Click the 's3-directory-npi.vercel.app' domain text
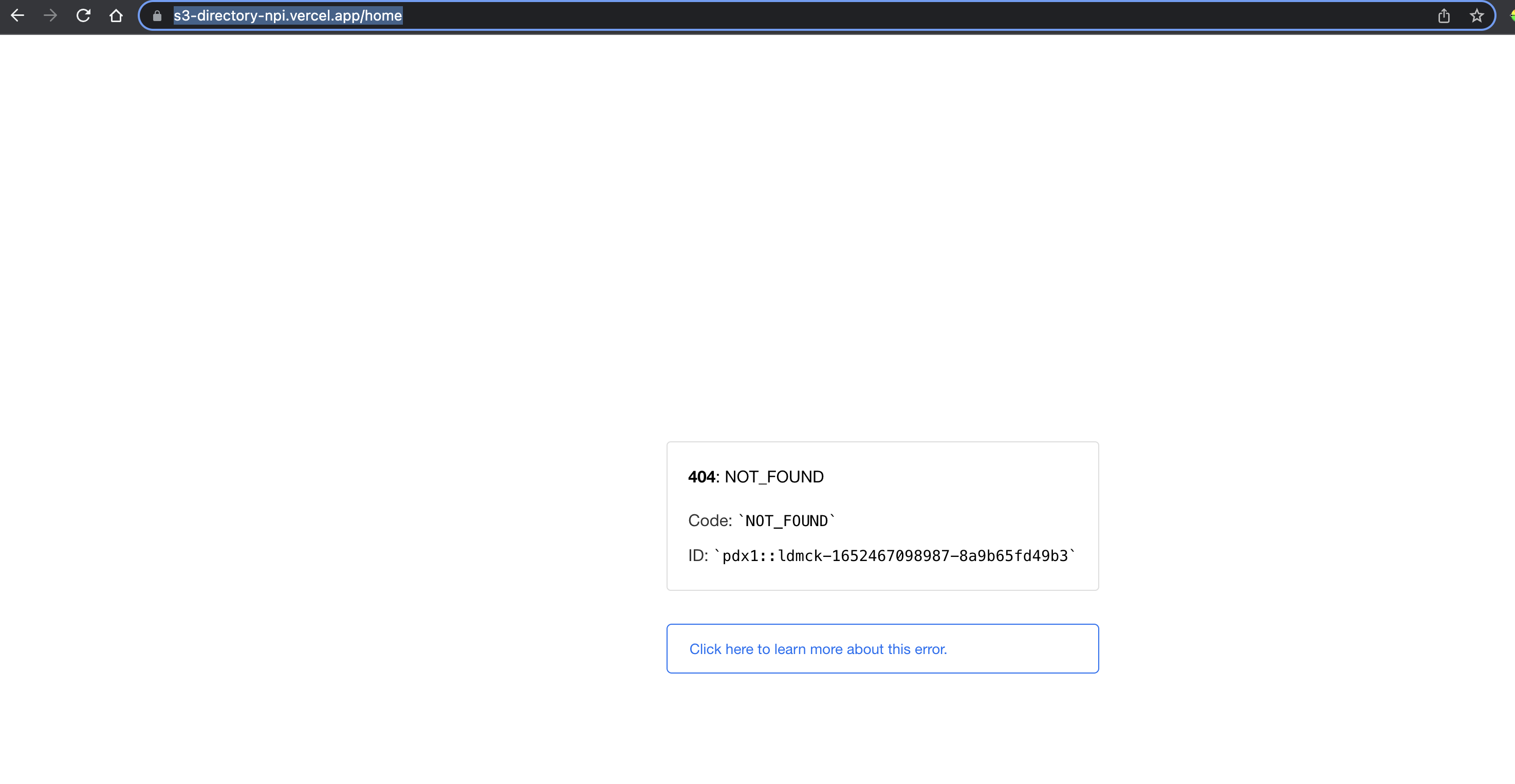This screenshot has height=784, width=1515. (x=265, y=16)
